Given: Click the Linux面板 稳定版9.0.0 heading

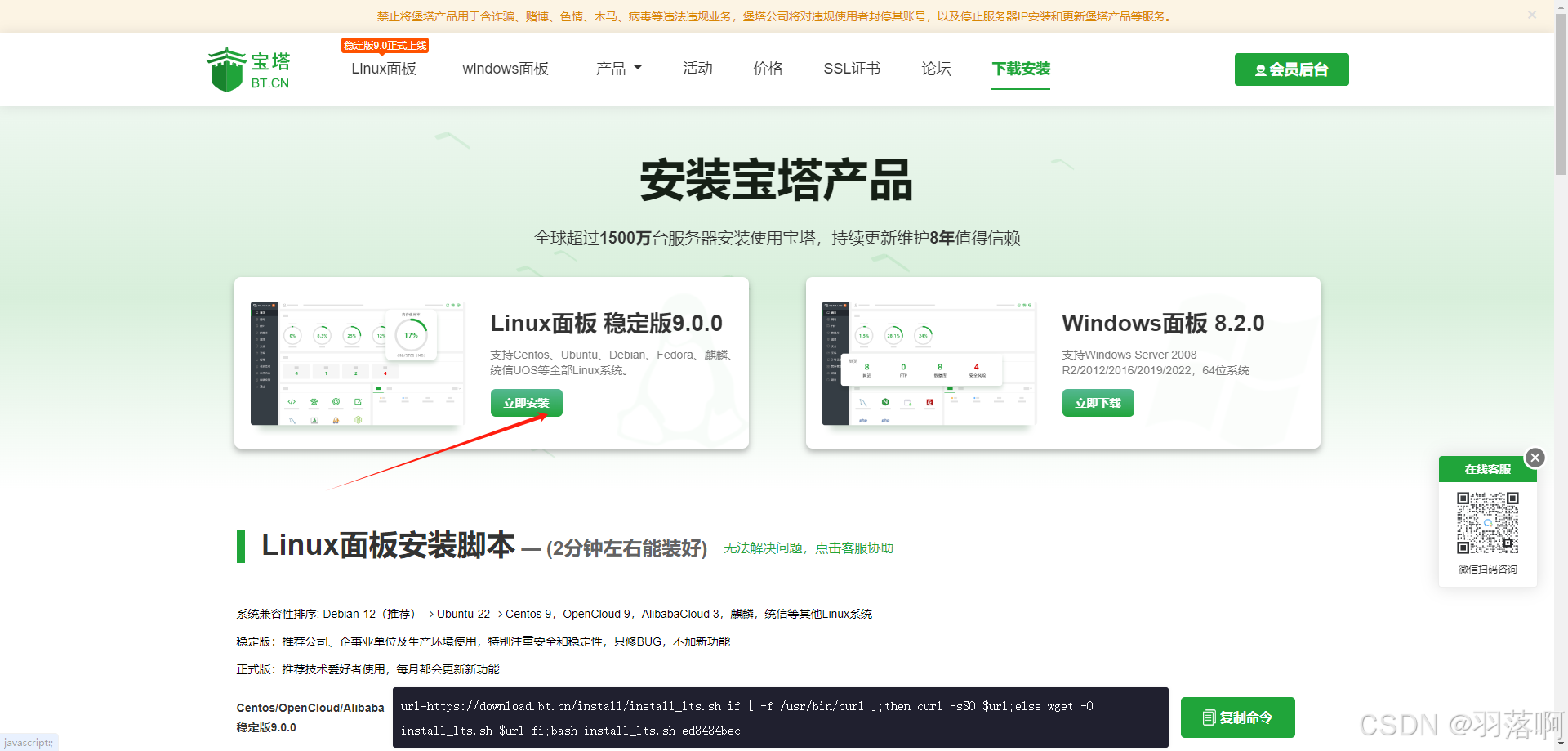Looking at the screenshot, I should (x=606, y=324).
